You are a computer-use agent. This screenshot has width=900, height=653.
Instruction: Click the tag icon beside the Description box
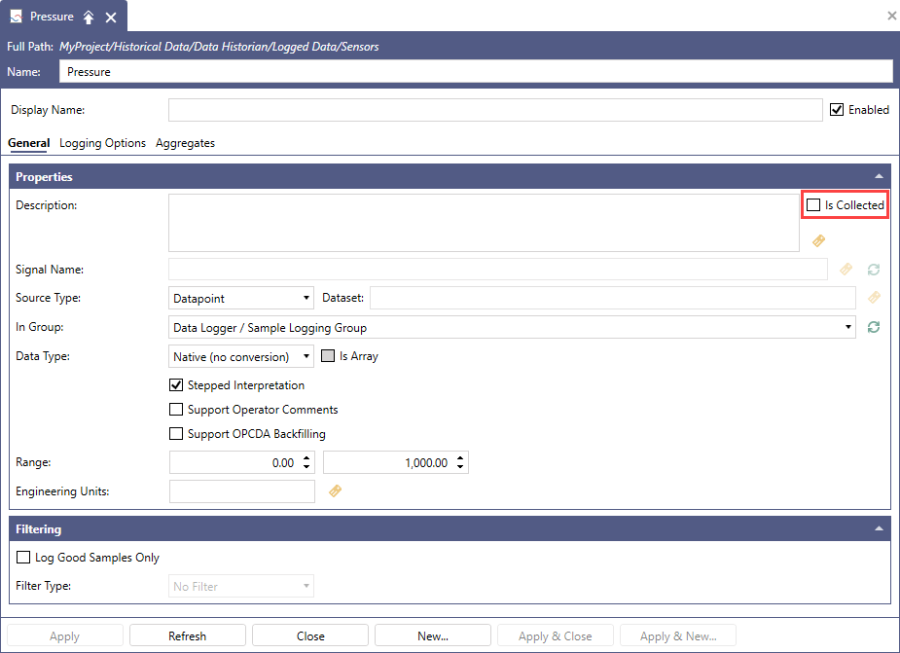pos(818,241)
